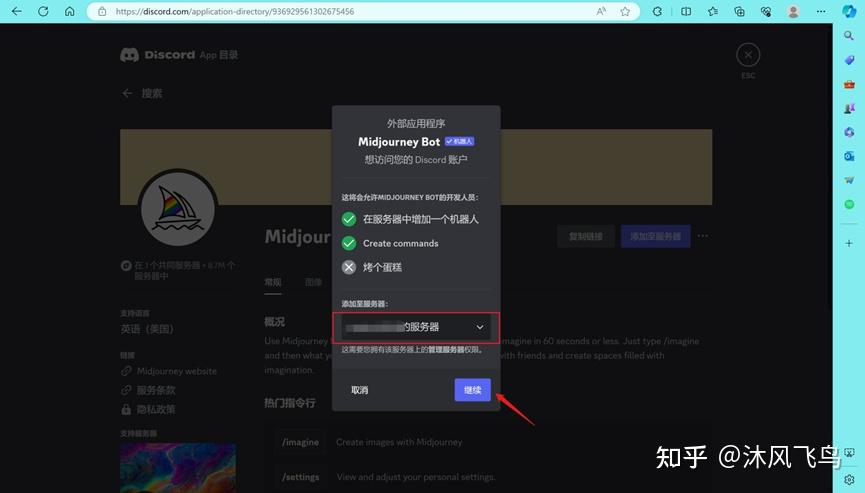The height and width of the screenshot is (493, 865).
Task: Click the 英语 (美国) language text
Action: pos(147,329)
